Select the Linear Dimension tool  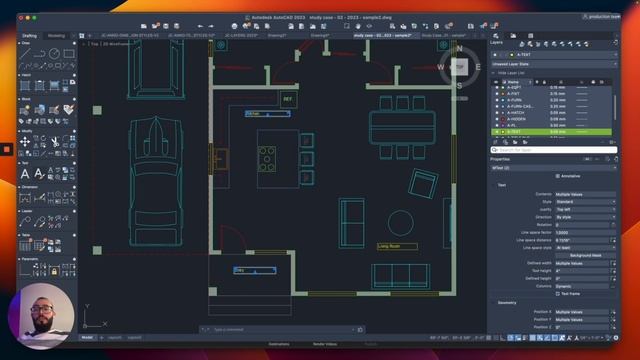(x=25, y=198)
